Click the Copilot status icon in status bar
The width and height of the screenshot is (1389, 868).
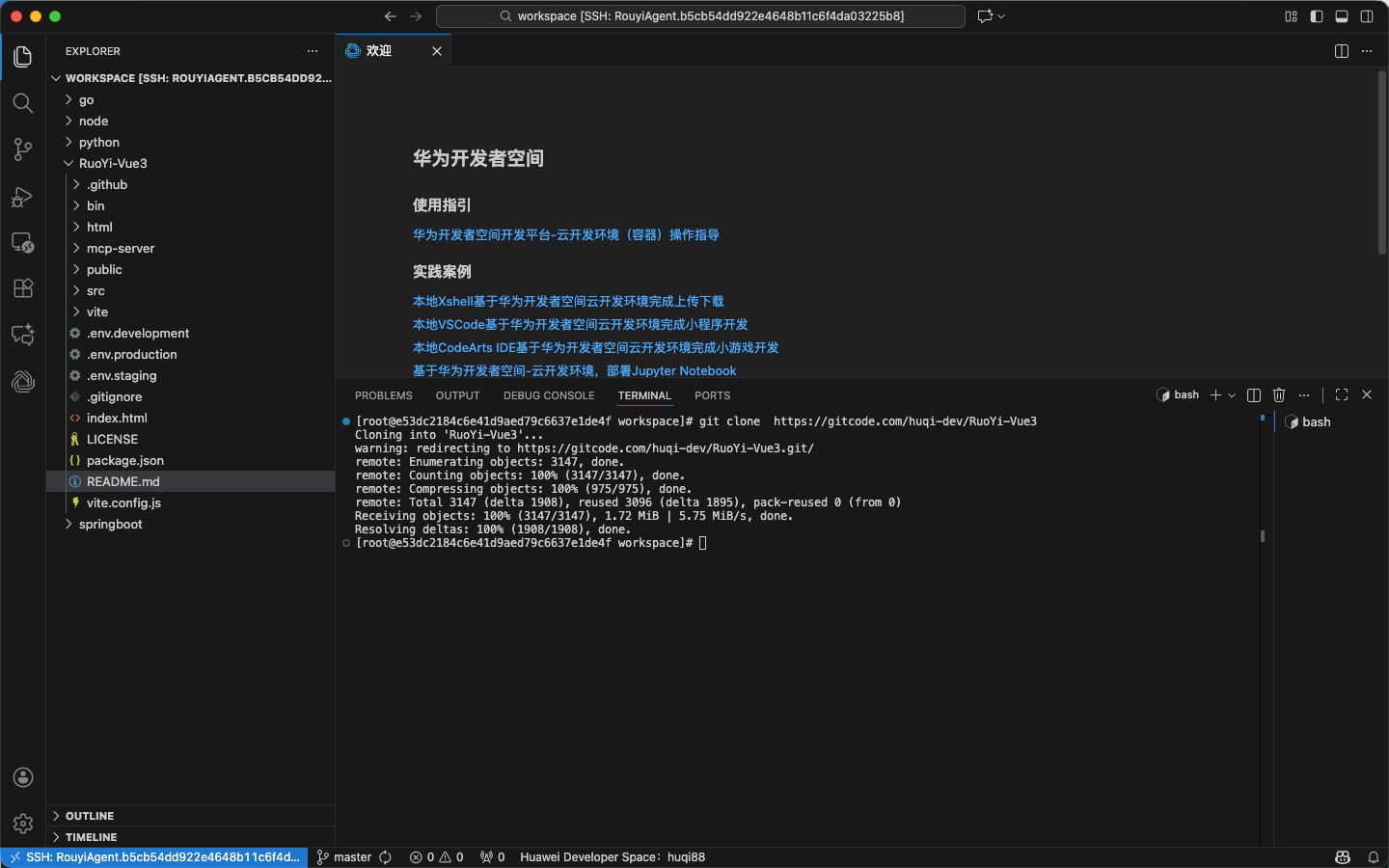(x=1343, y=857)
